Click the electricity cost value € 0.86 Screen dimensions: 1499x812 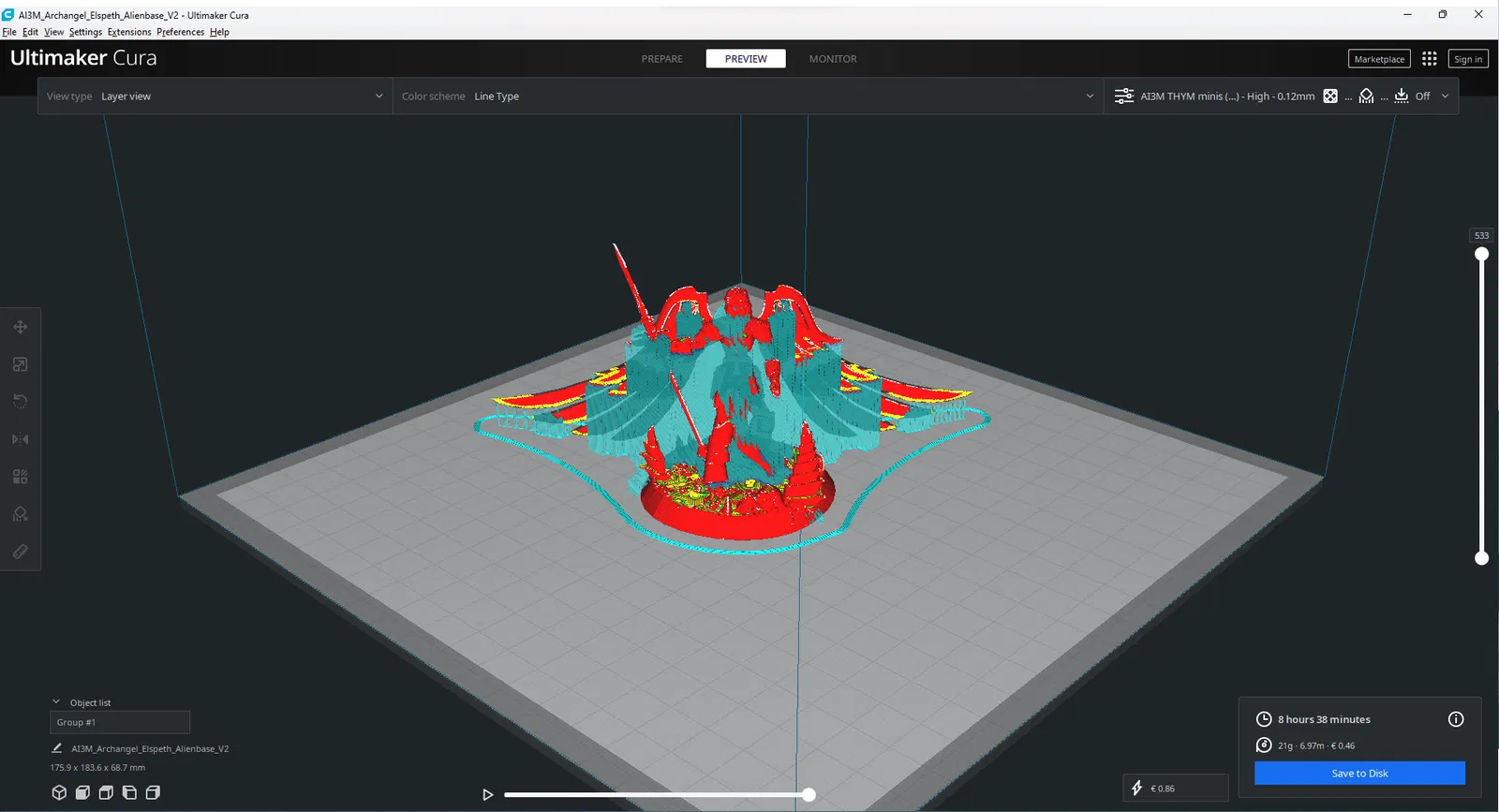click(1162, 789)
